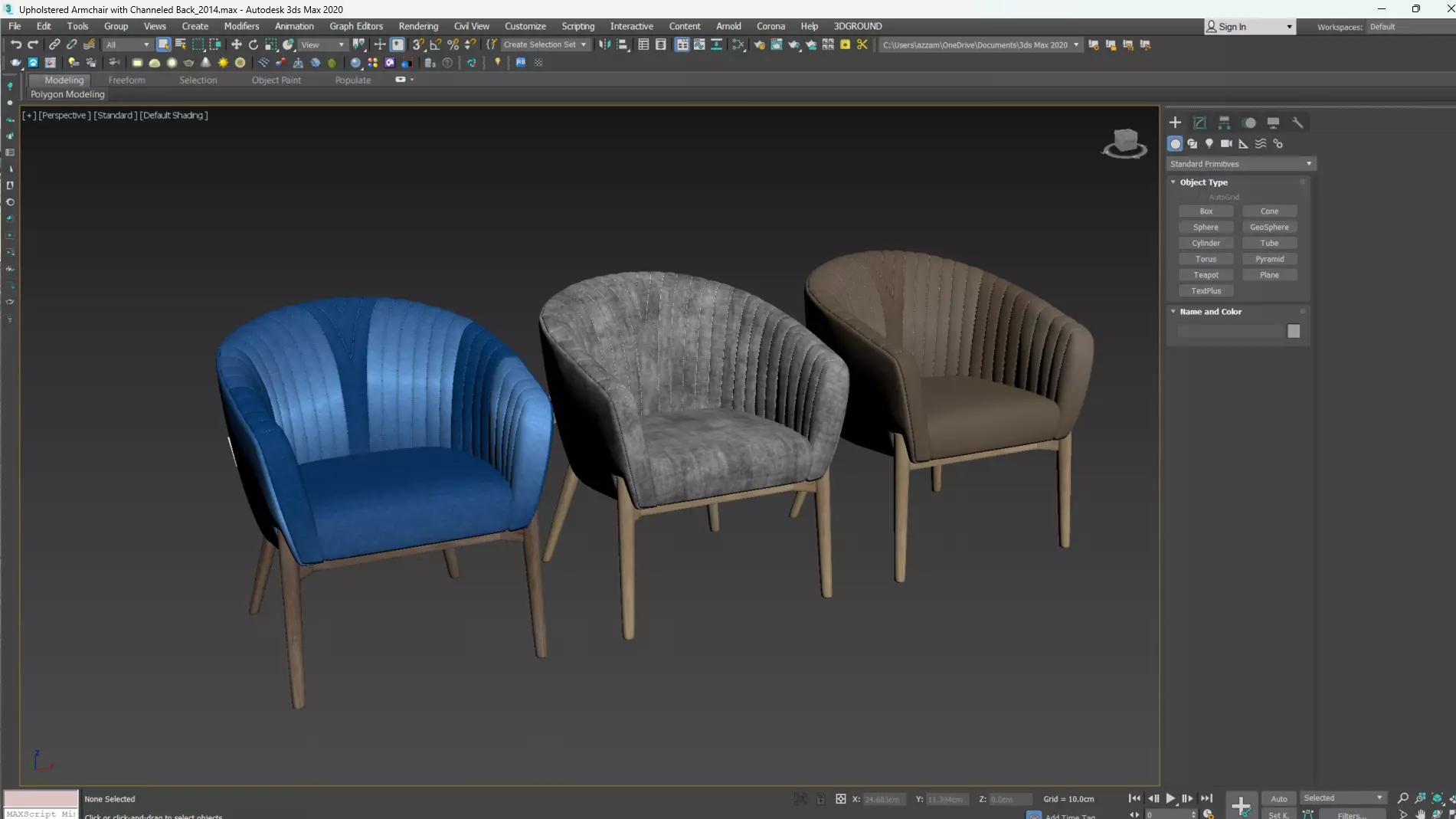
Task: Click the Redo arrow icon
Action: [32, 44]
